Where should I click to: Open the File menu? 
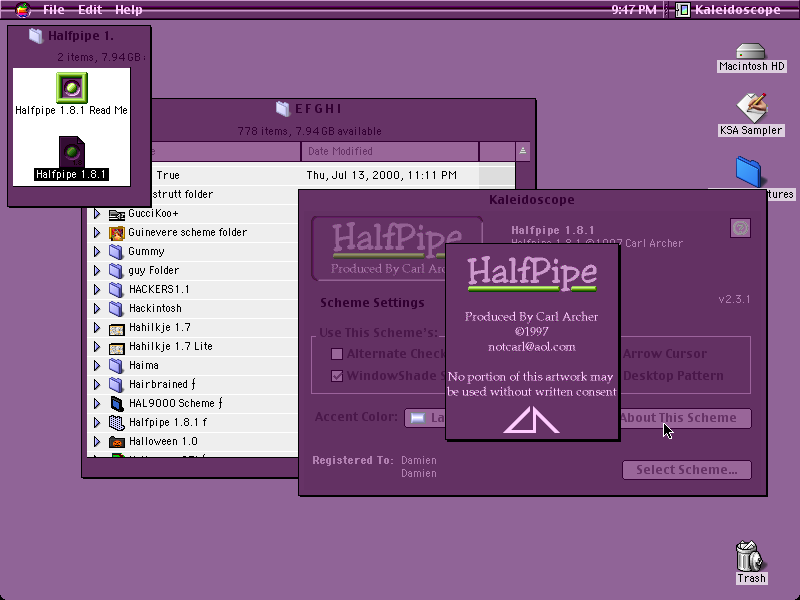pyautogui.click(x=54, y=10)
